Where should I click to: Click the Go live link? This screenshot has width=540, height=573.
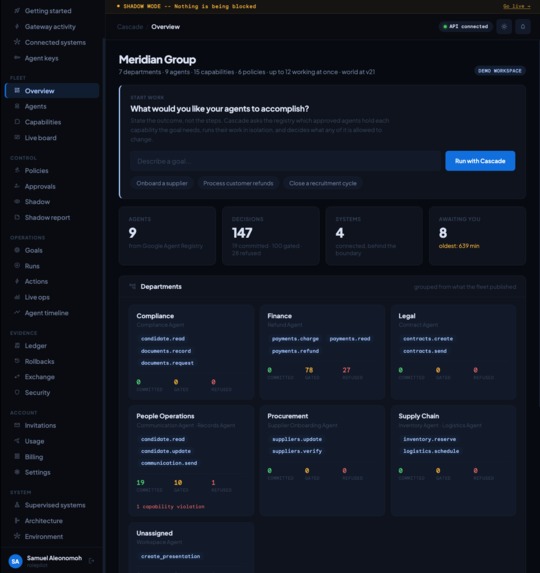point(517,6)
